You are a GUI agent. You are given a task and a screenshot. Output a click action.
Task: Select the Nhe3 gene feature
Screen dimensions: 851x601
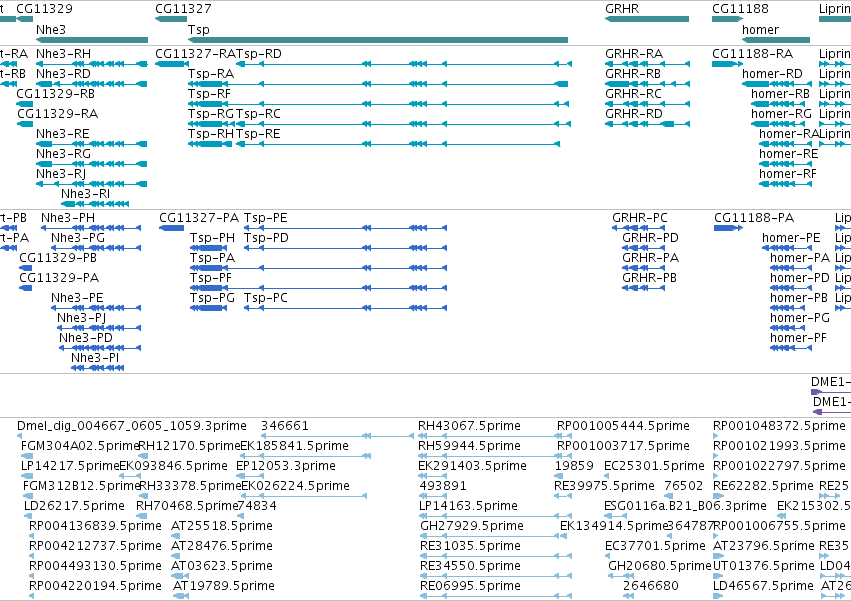(92, 40)
